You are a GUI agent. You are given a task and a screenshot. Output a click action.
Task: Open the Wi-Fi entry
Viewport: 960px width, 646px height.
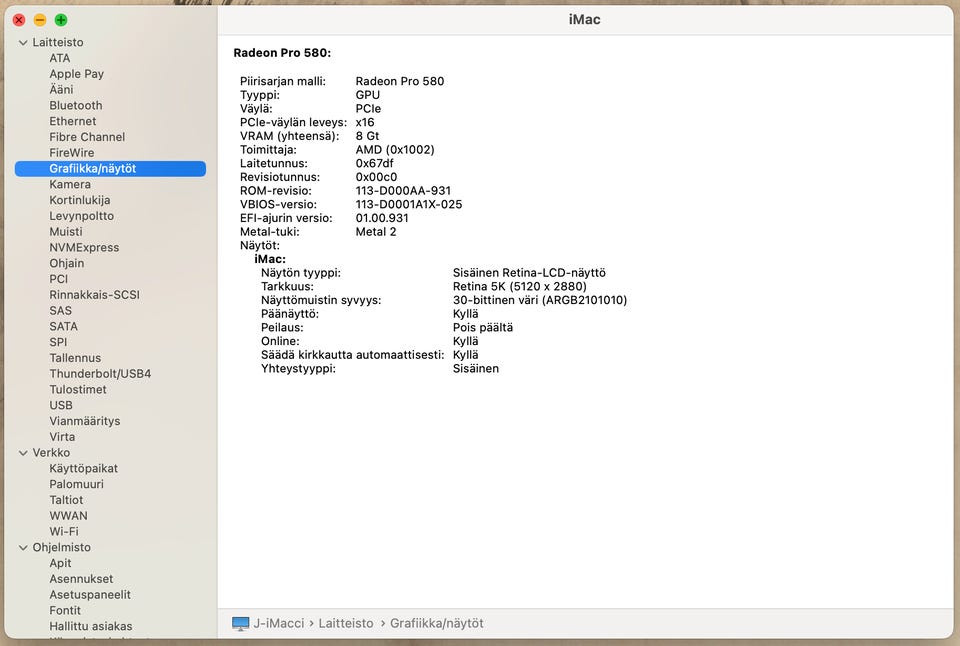pyautogui.click(x=64, y=532)
